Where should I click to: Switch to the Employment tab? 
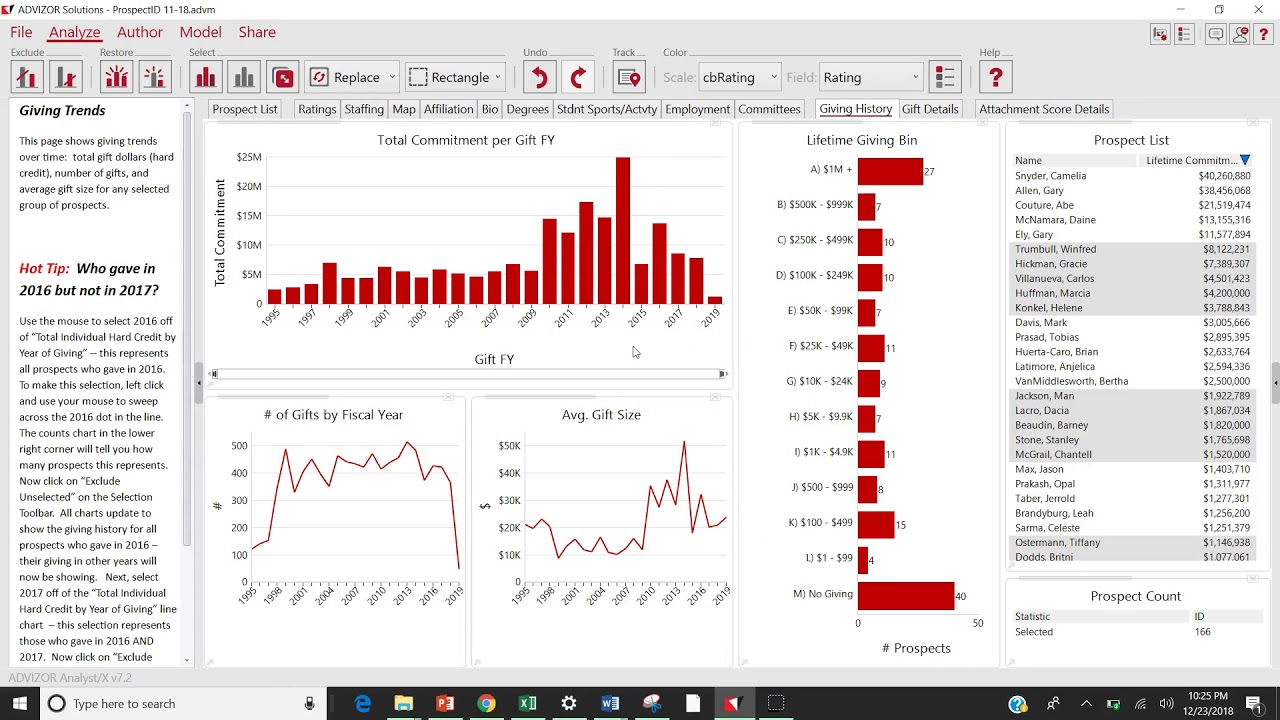pyautogui.click(x=697, y=109)
